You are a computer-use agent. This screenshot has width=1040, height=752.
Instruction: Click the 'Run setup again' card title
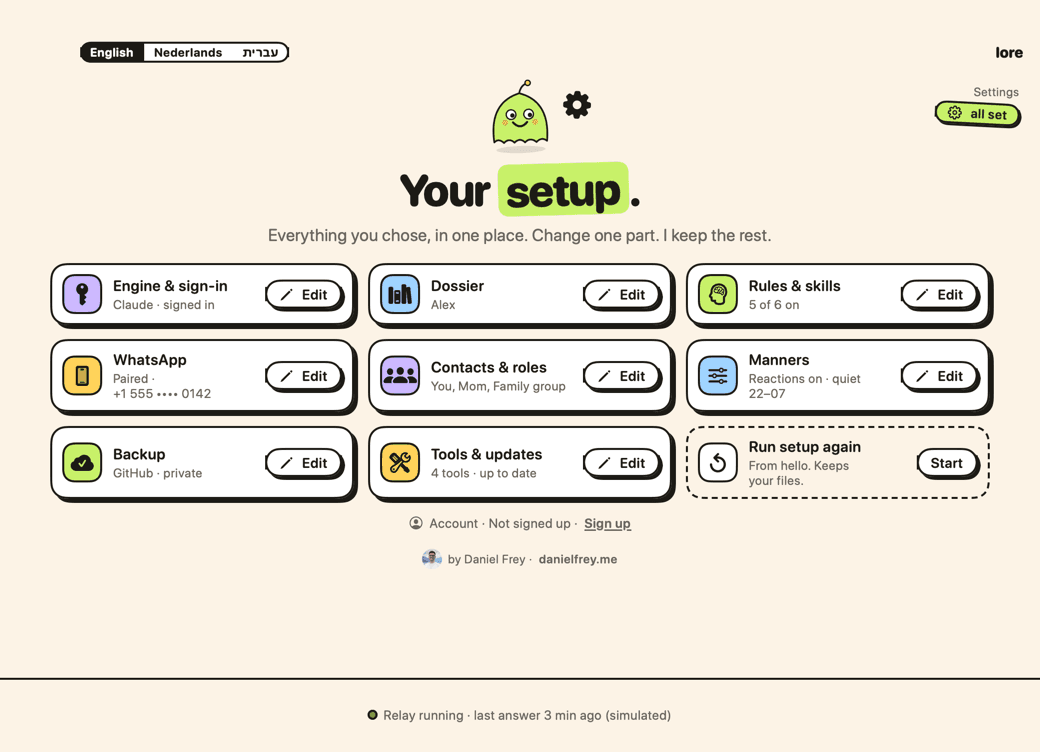(805, 447)
